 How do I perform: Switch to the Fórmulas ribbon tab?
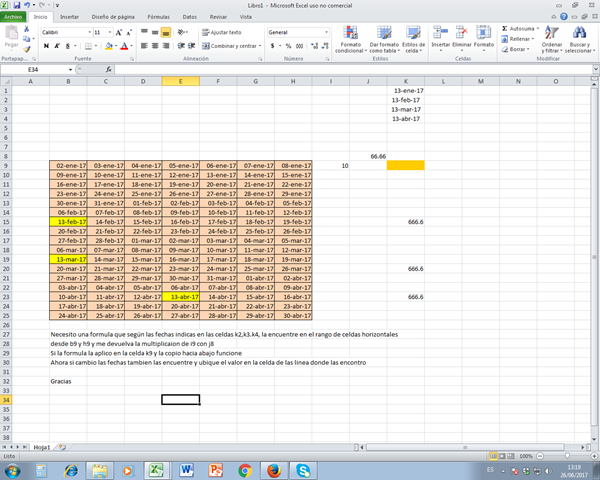tap(158, 17)
